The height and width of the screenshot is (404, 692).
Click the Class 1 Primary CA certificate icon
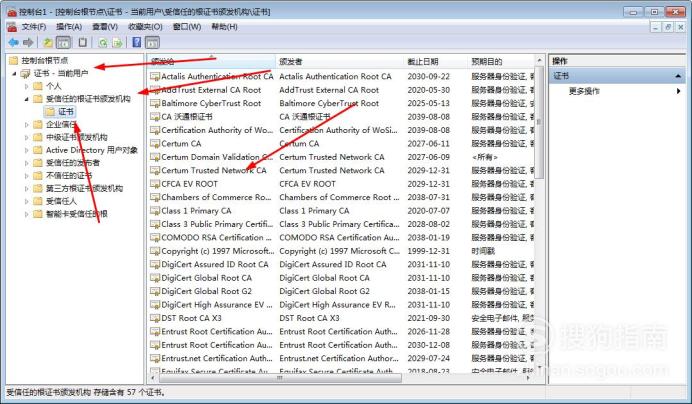(x=154, y=211)
